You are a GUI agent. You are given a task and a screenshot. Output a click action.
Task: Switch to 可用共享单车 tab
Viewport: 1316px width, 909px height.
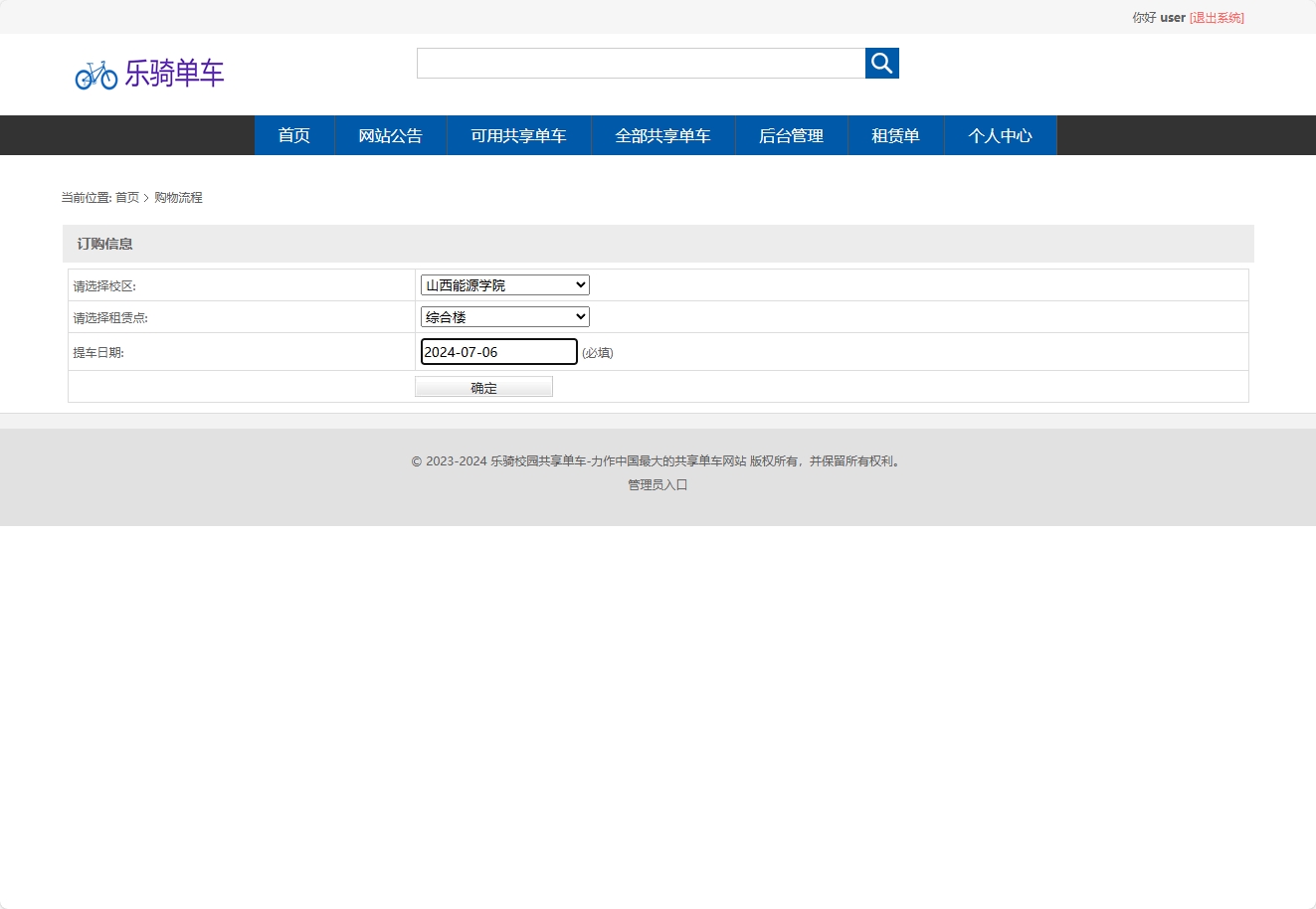(518, 135)
